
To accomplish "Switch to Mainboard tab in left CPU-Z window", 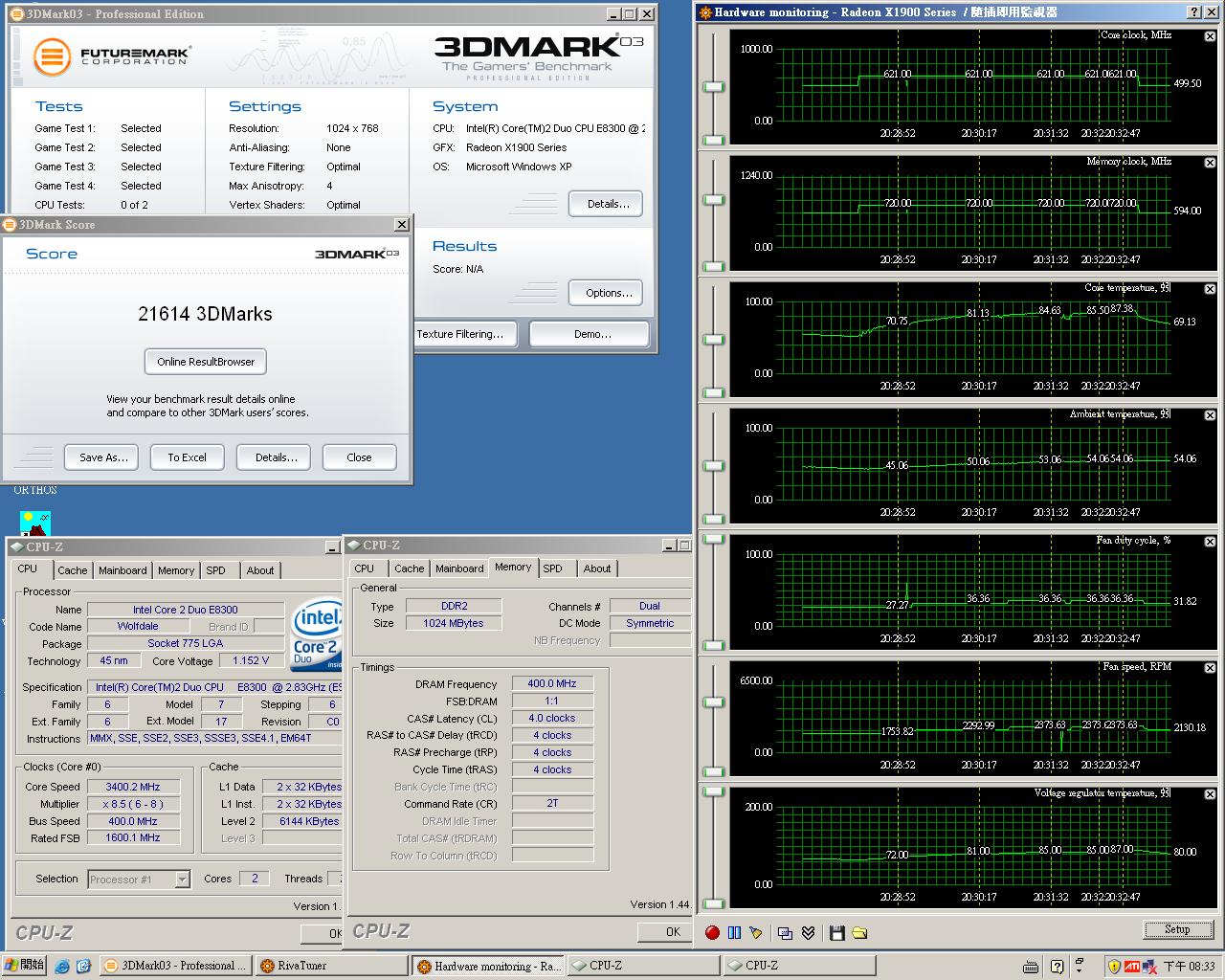I will click(122, 570).
